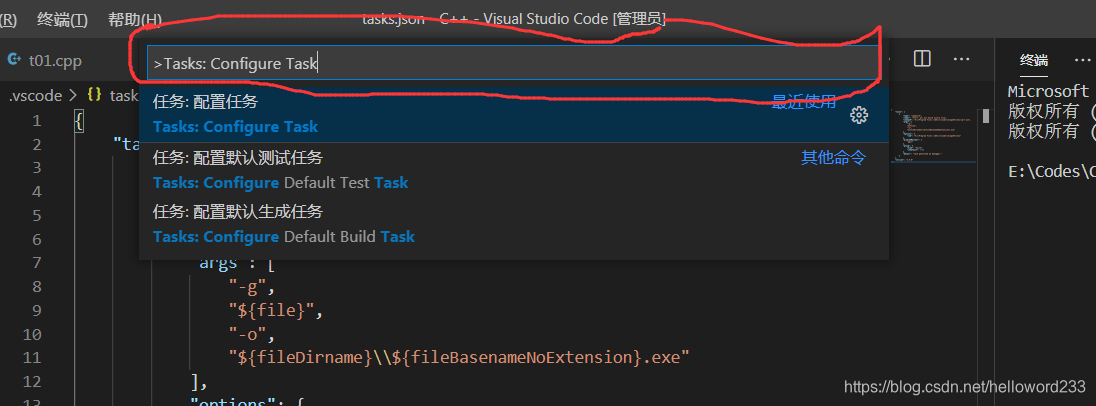Screen dimensions: 1096x406
Task: Click the editor vertical scrollbar thumb
Action: coord(986,115)
